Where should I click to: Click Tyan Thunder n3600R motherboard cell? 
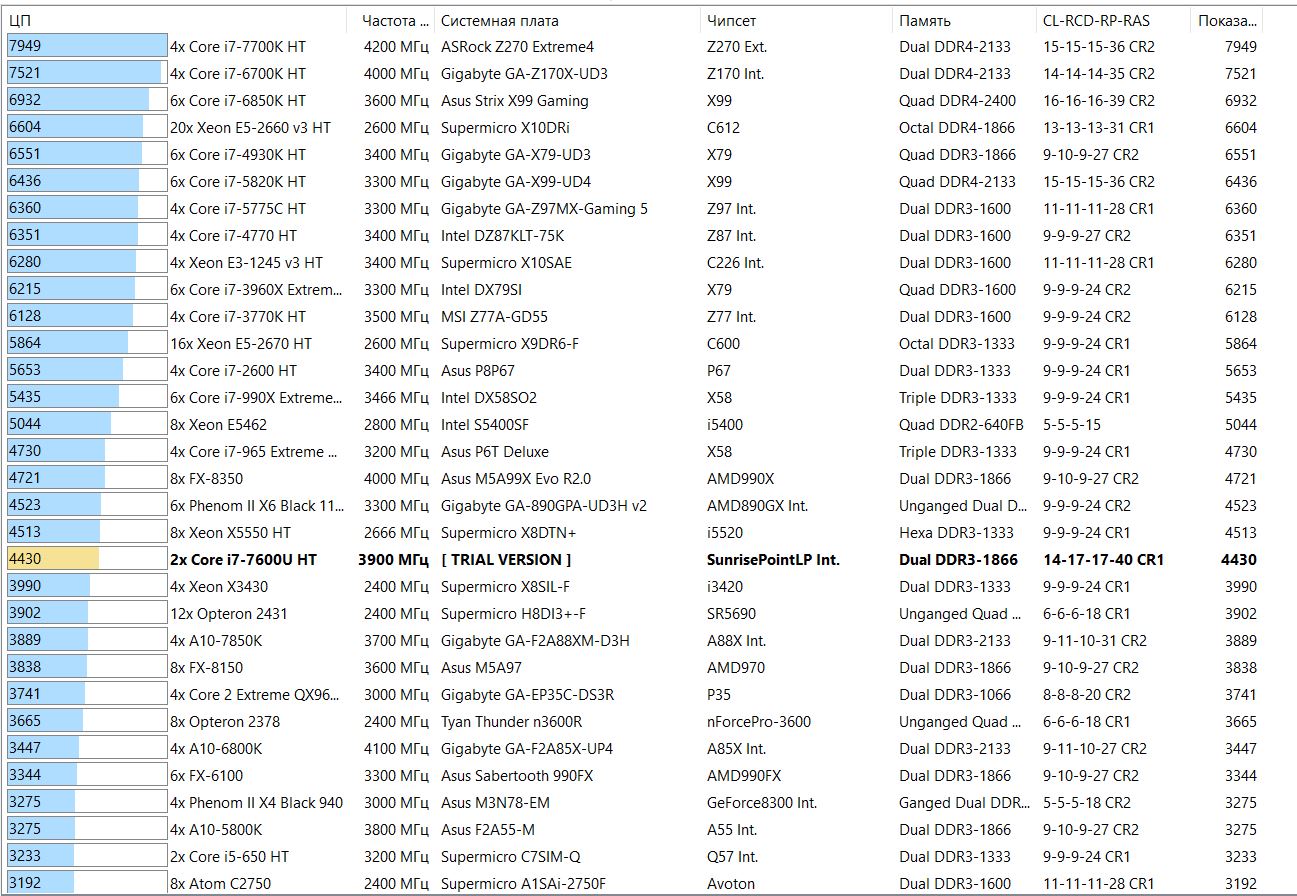(511, 722)
